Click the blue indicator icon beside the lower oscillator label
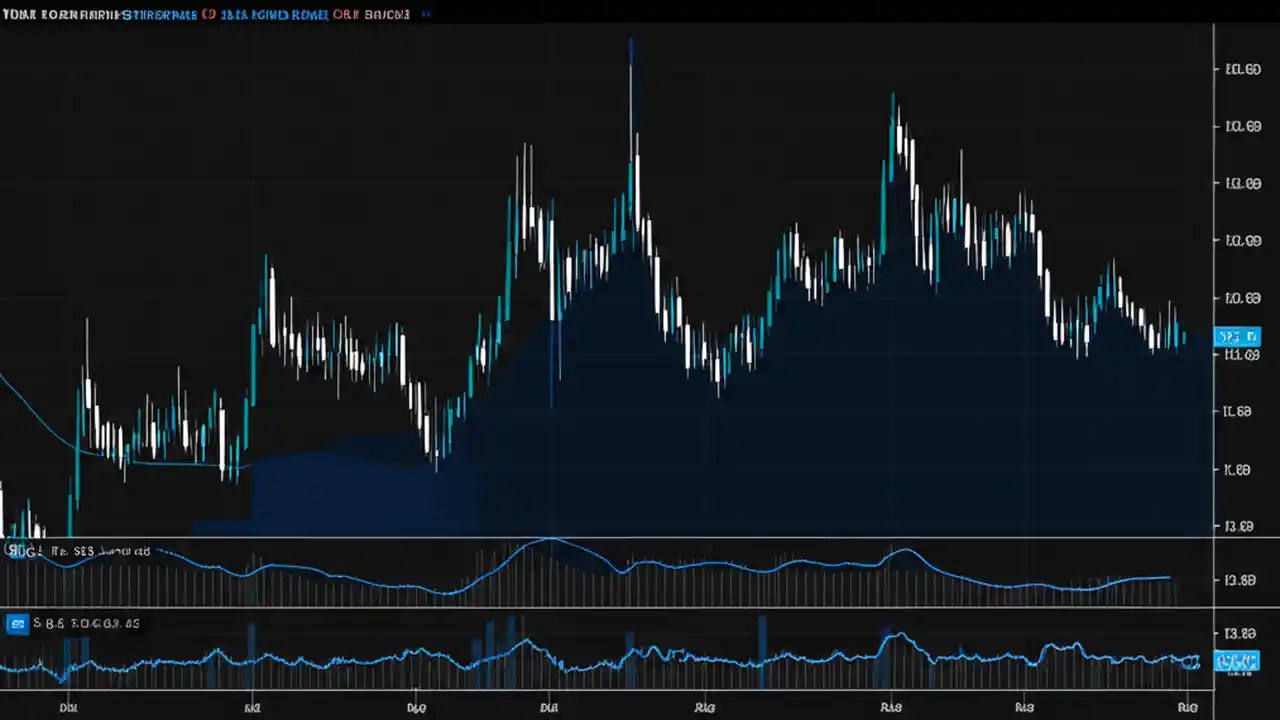 tap(17, 623)
